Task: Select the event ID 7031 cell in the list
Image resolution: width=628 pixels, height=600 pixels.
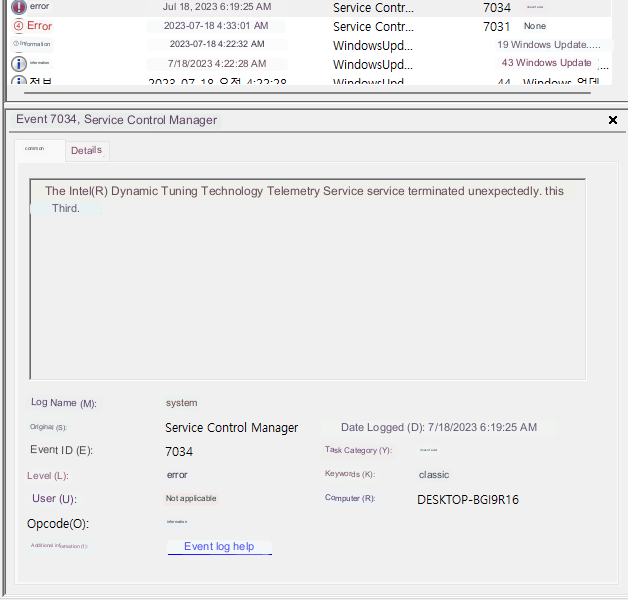Action: (x=496, y=26)
